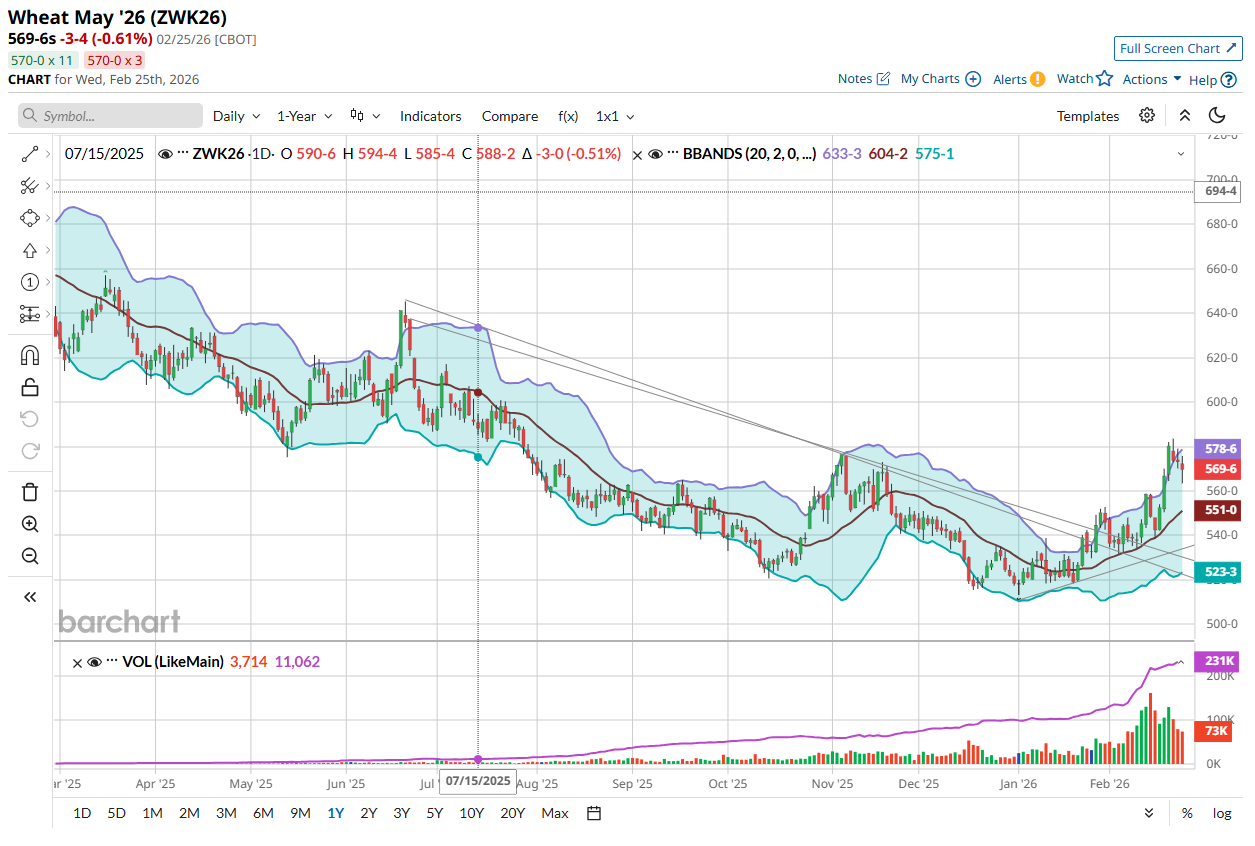Select the 1D range tab
The width and height of the screenshot is (1255, 846).
82,813
